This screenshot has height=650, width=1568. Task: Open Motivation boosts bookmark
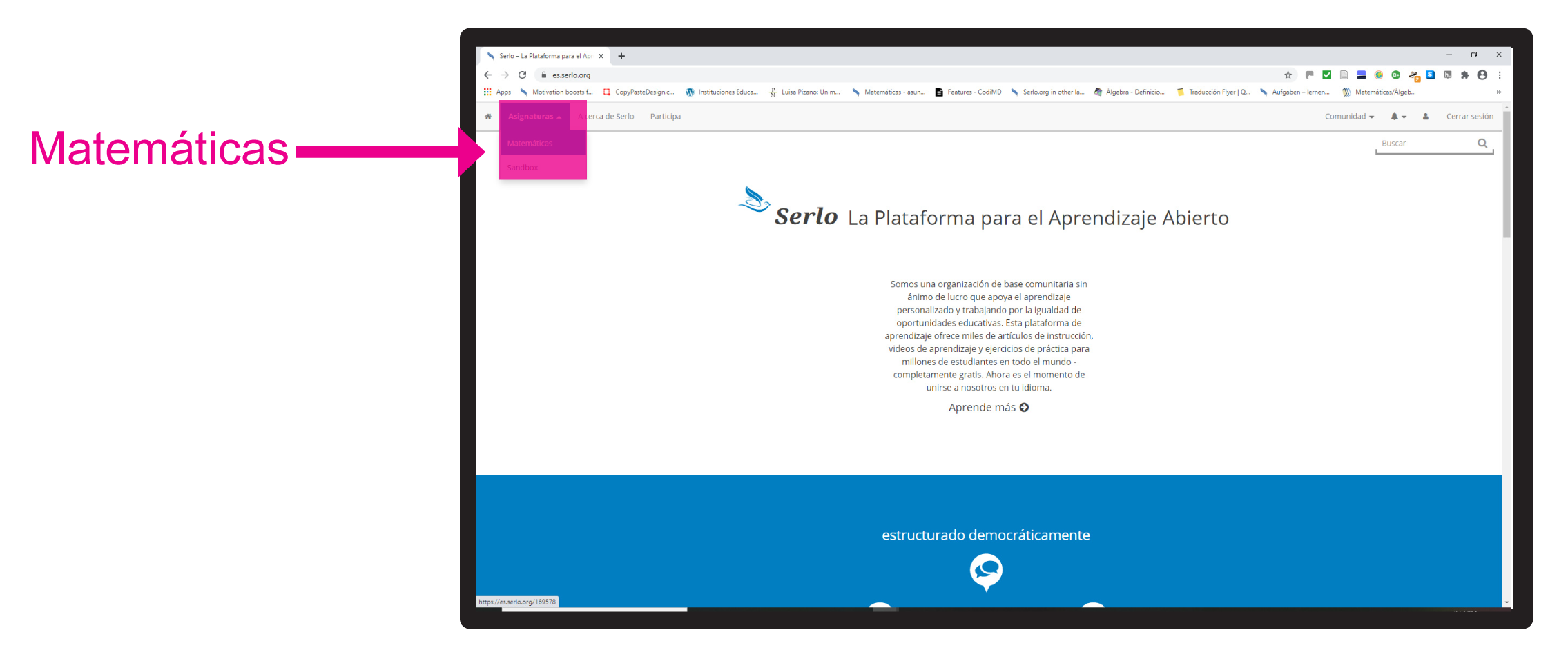(x=556, y=92)
